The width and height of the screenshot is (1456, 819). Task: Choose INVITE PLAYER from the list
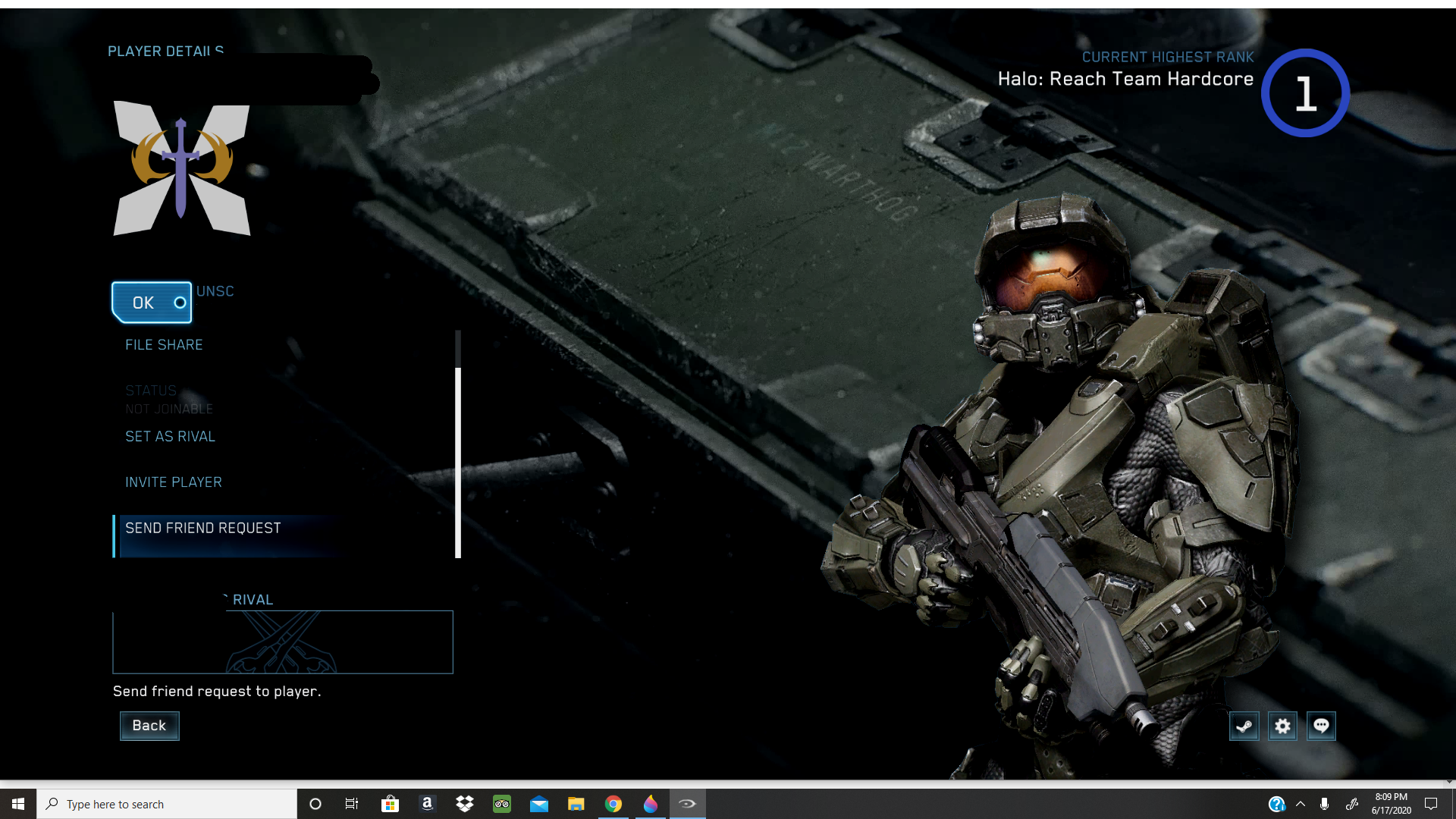point(174,482)
